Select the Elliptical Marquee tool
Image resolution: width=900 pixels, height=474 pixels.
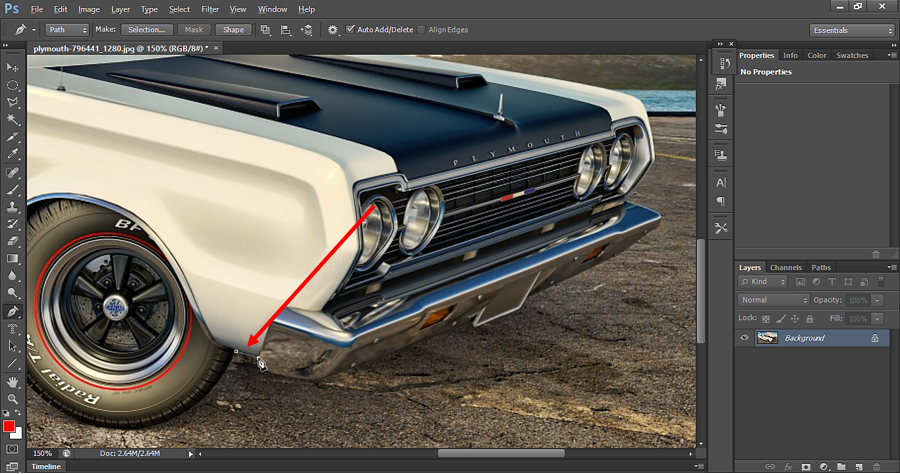(12, 85)
